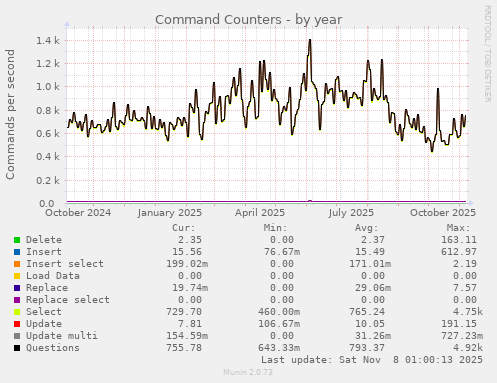Click the red Update legend swatch
The height and width of the screenshot is (383, 497).
(x=17, y=324)
